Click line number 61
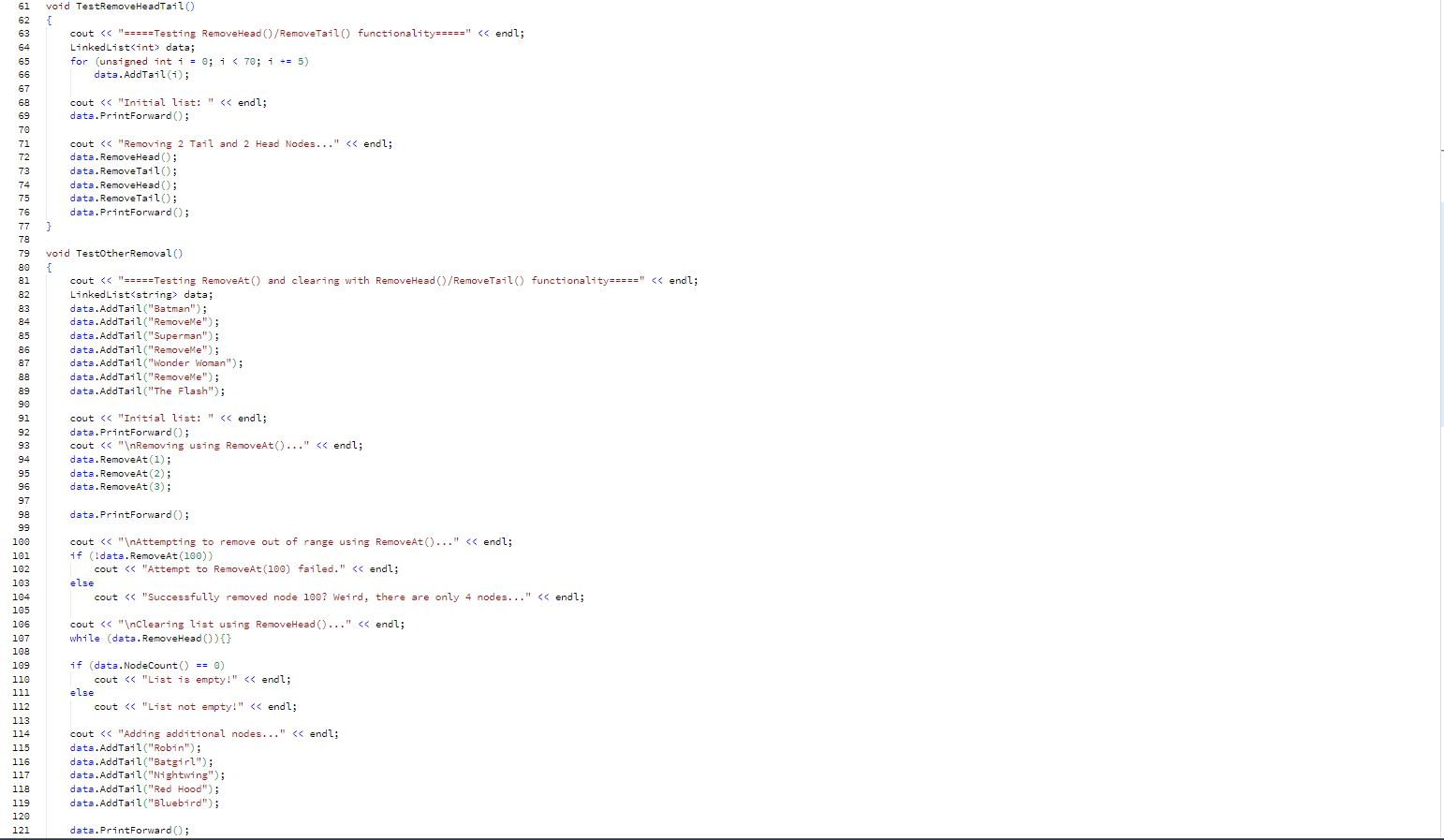 22,7
